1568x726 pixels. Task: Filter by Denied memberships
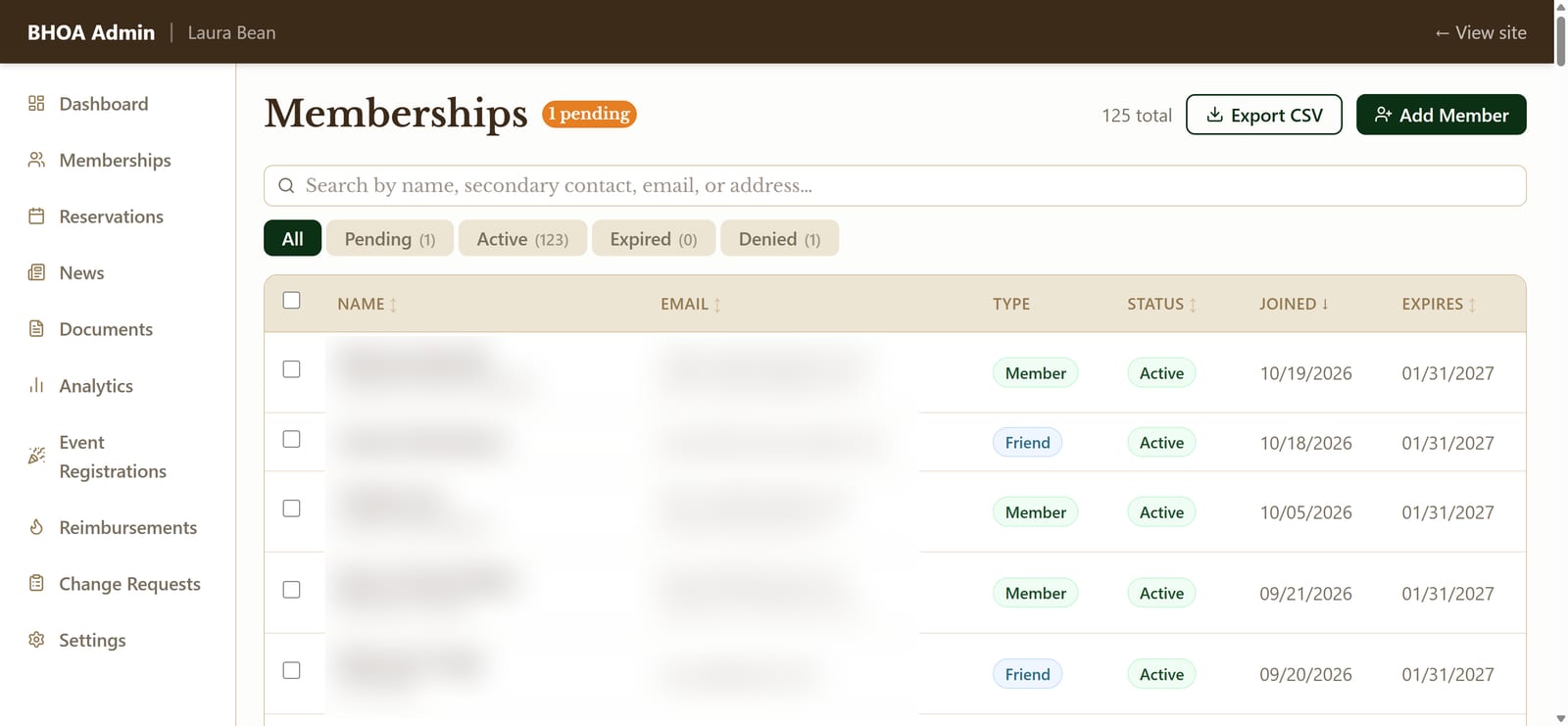779,238
